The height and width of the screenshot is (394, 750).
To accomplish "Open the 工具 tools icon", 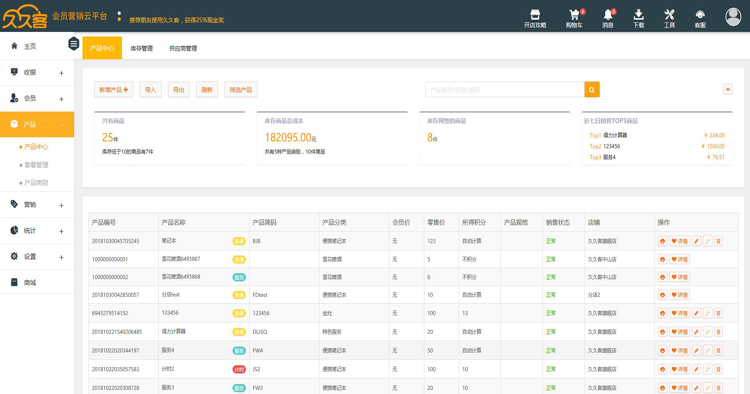I will [x=669, y=18].
